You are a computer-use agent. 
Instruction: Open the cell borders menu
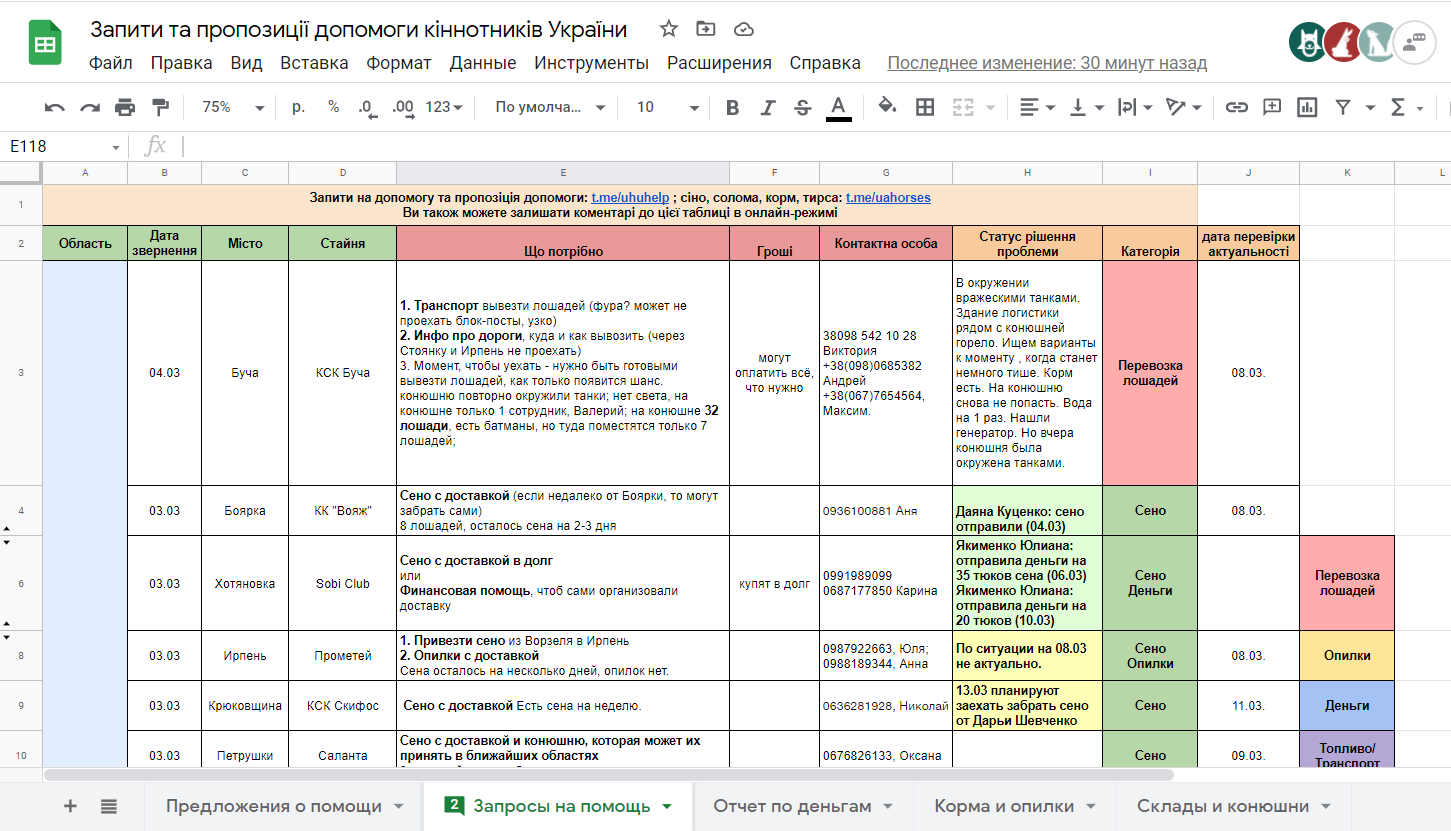[x=925, y=107]
